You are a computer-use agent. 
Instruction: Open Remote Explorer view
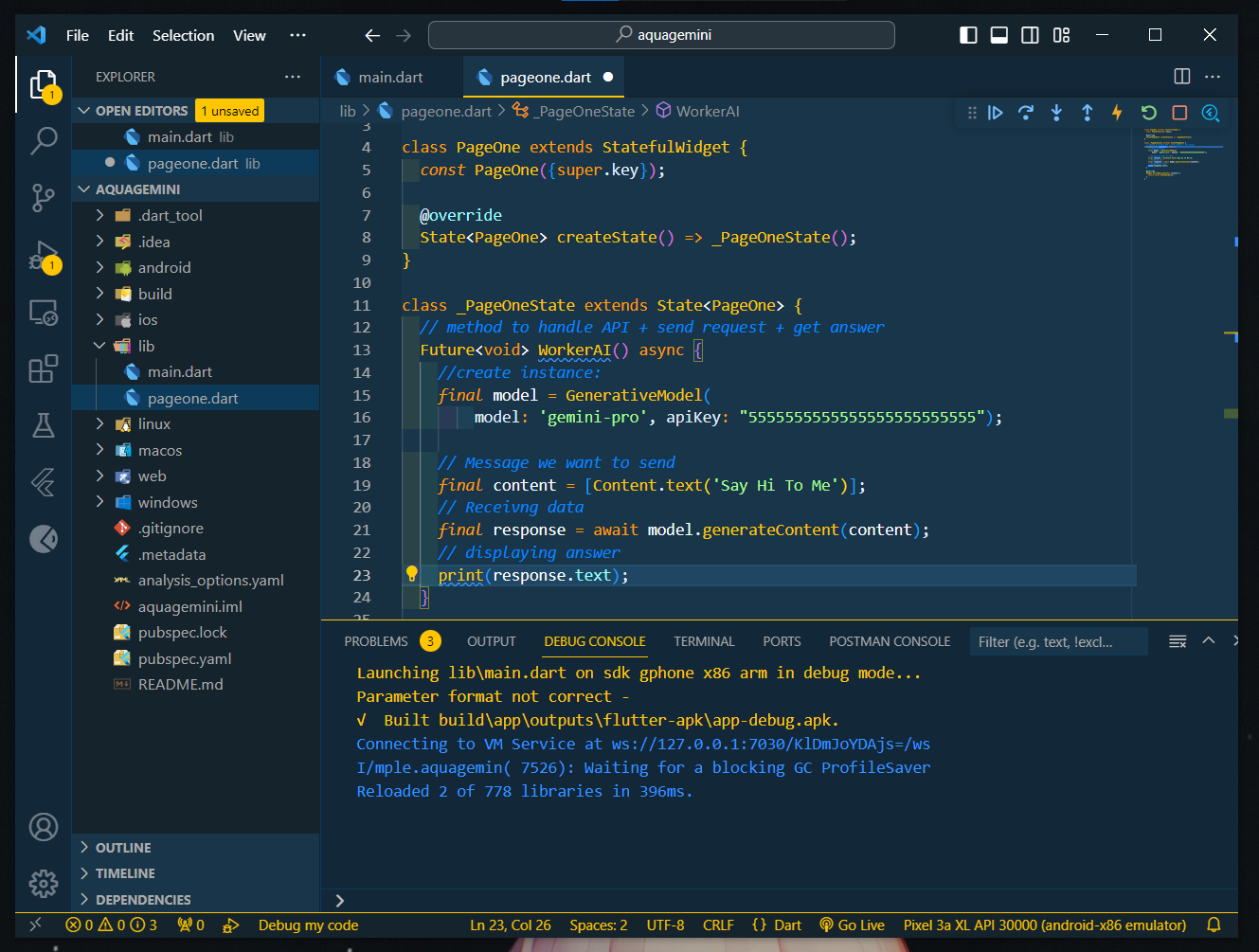point(44,312)
